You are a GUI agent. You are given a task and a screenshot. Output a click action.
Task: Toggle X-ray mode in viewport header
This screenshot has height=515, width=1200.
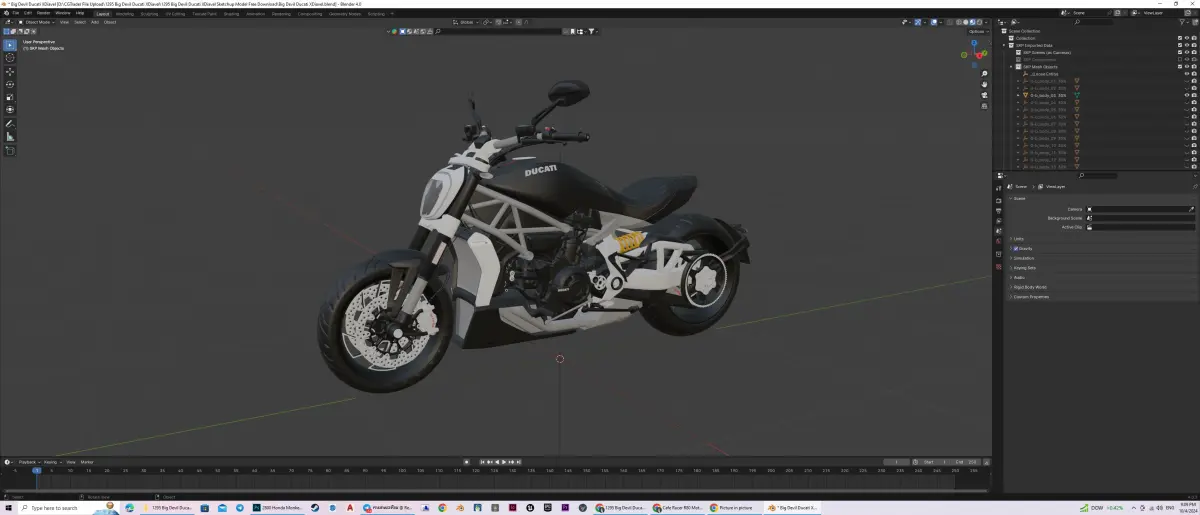pos(949,21)
